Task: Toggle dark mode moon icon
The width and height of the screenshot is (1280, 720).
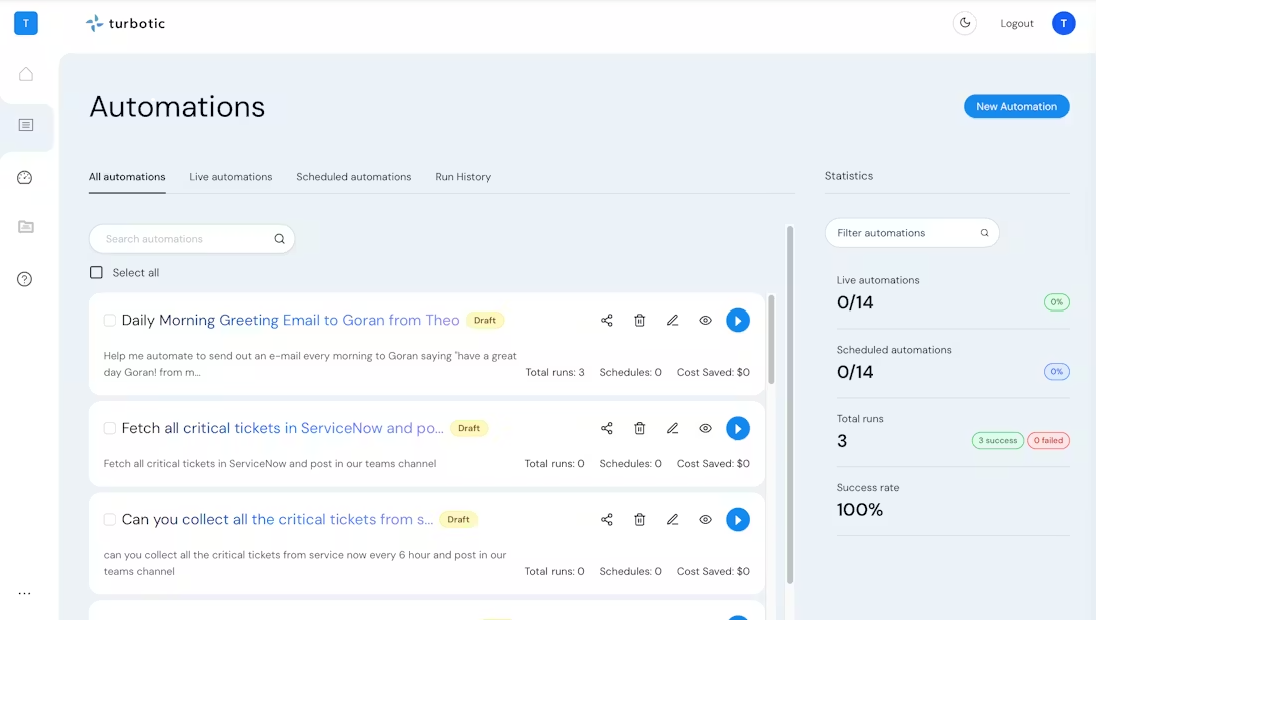Action: (965, 23)
